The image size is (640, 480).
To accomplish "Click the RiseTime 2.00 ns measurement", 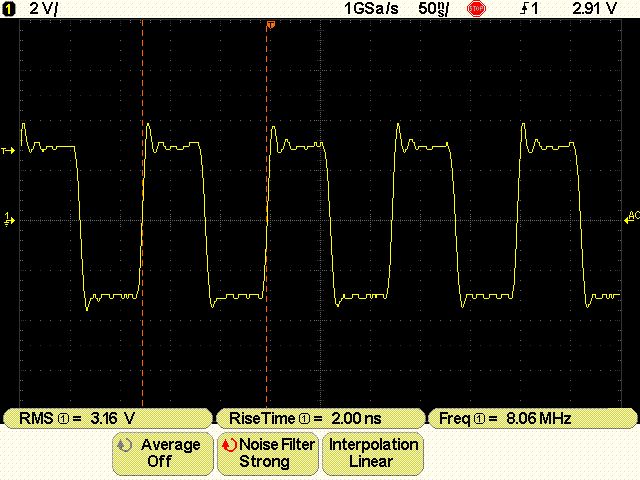I will coord(320,418).
